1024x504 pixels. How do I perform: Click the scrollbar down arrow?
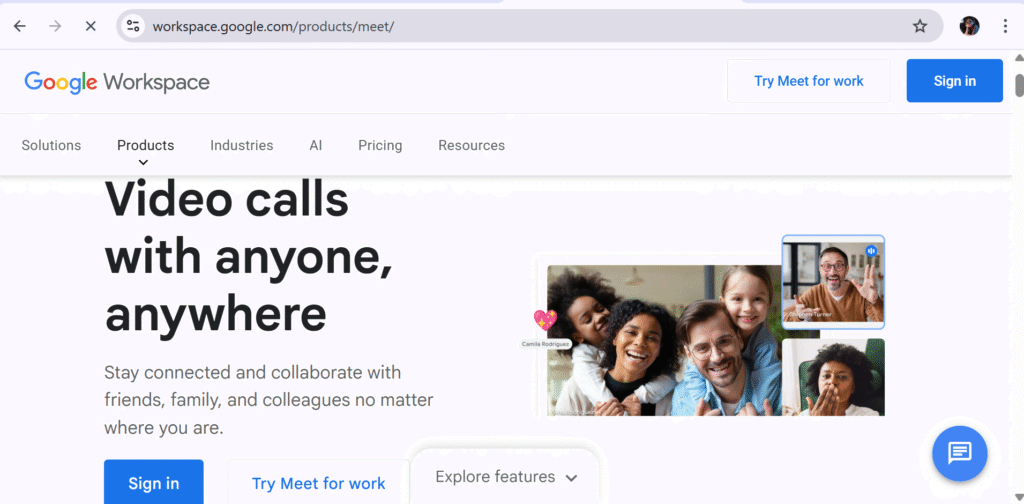click(x=1019, y=499)
